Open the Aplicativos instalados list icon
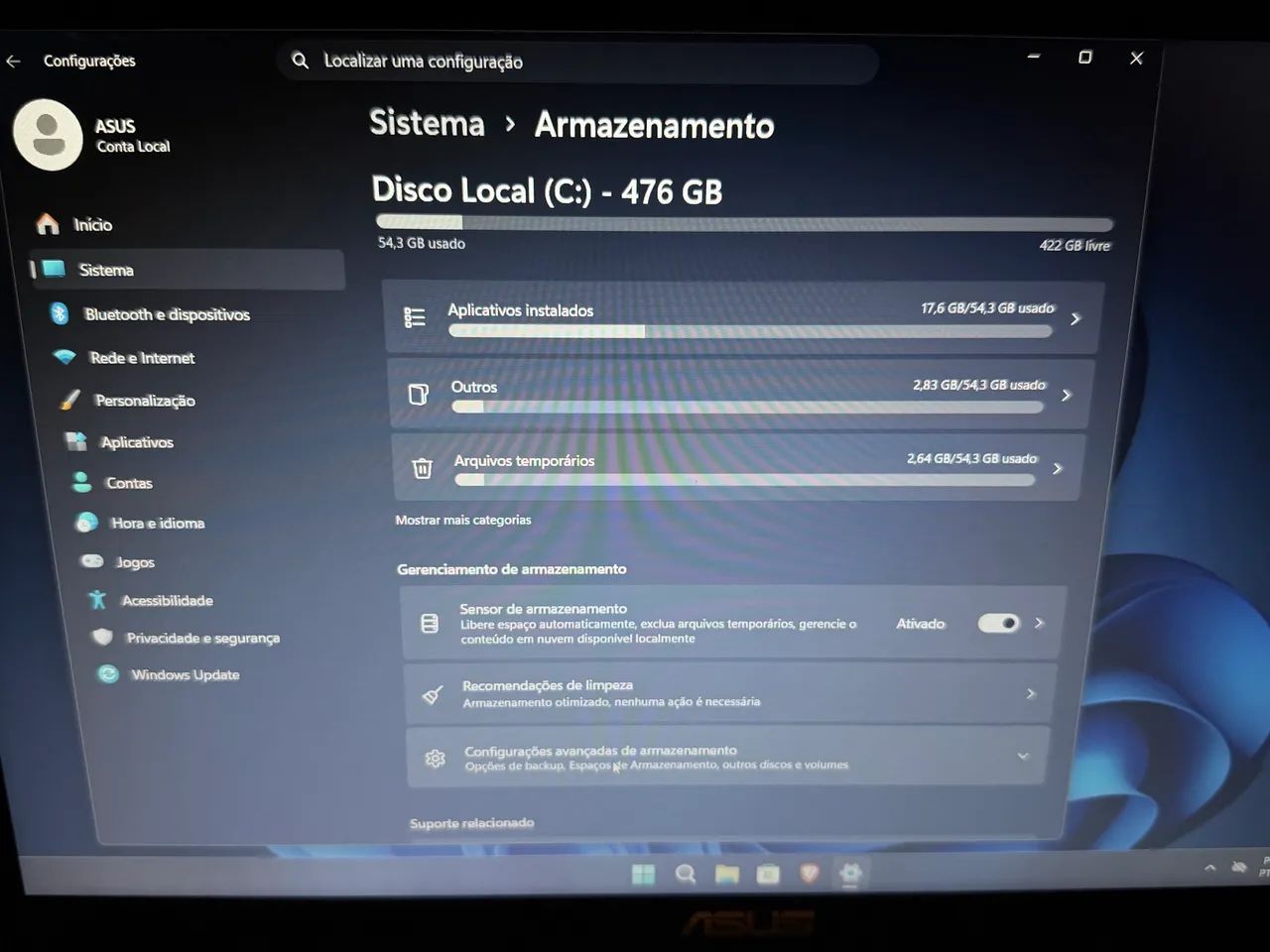The width and height of the screenshot is (1270, 952). 415,317
